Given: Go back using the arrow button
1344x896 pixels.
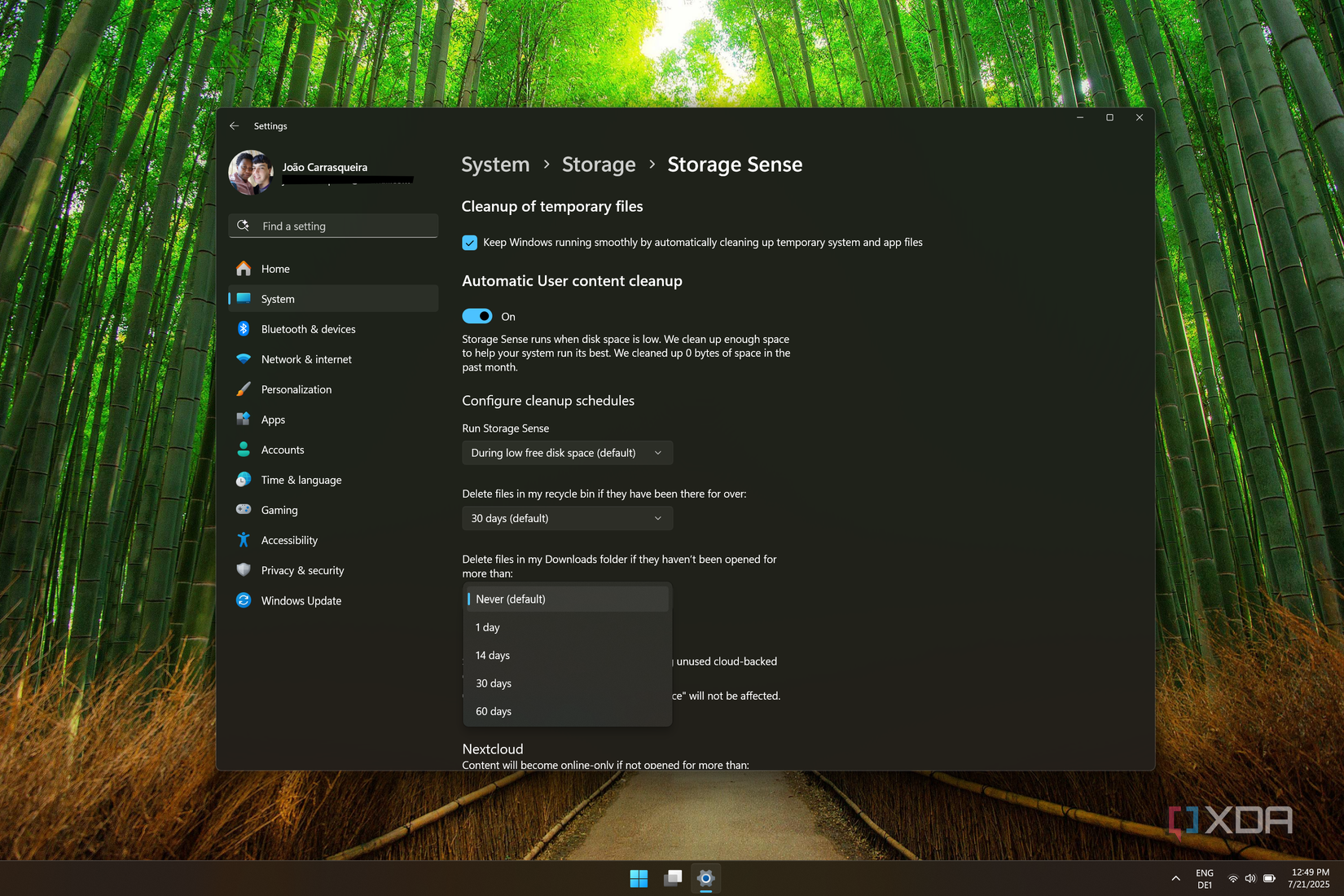Looking at the screenshot, I should (234, 125).
